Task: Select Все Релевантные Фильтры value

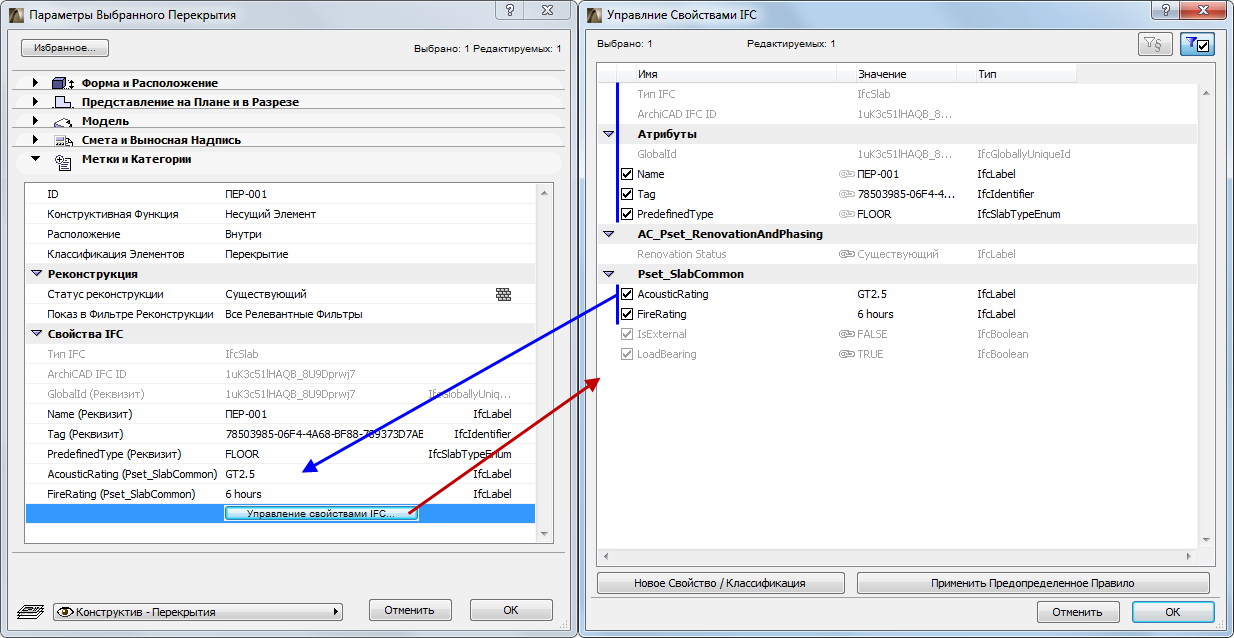Action: (294, 314)
